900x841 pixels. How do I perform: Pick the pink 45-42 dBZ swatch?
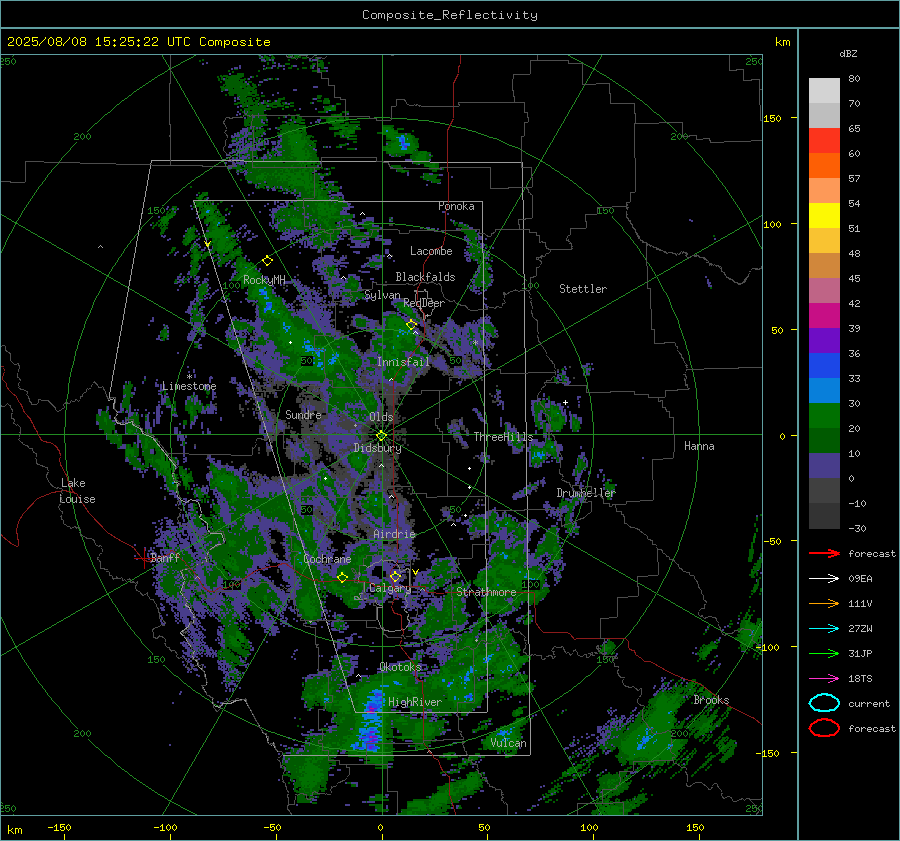pos(824,291)
